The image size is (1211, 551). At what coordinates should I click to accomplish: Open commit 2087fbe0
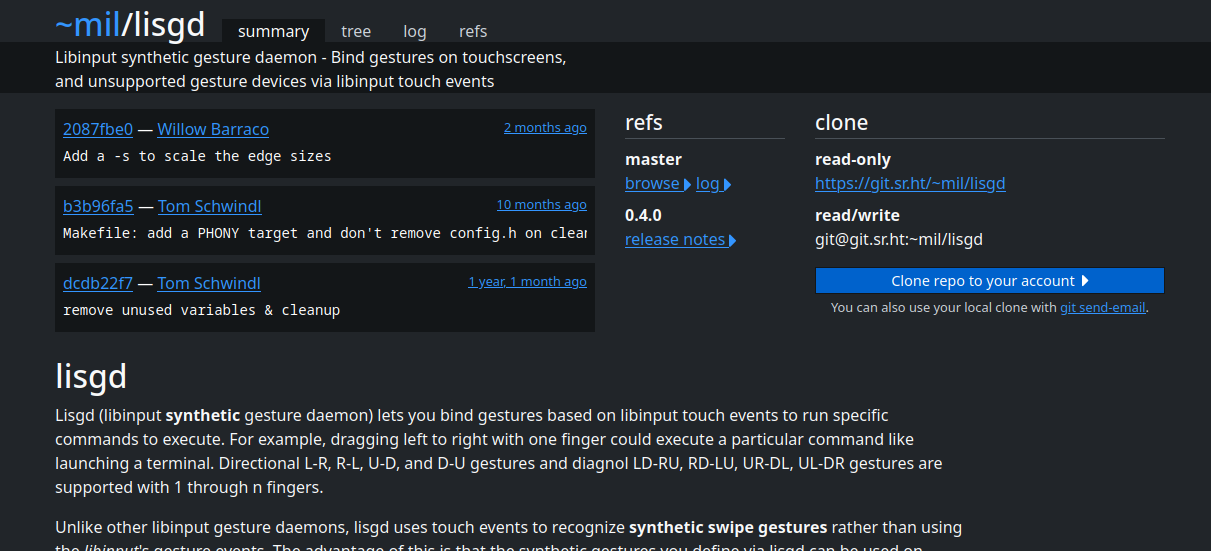98,129
